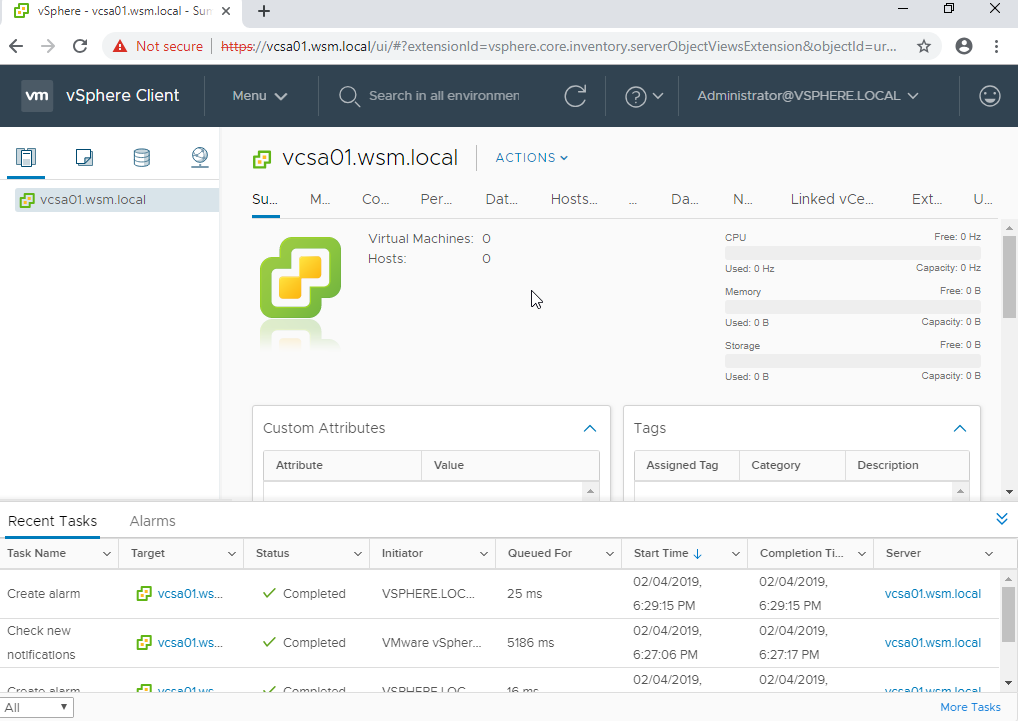Open the Administrator@VSPHERE.LOCAL user menu

(808, 96)
